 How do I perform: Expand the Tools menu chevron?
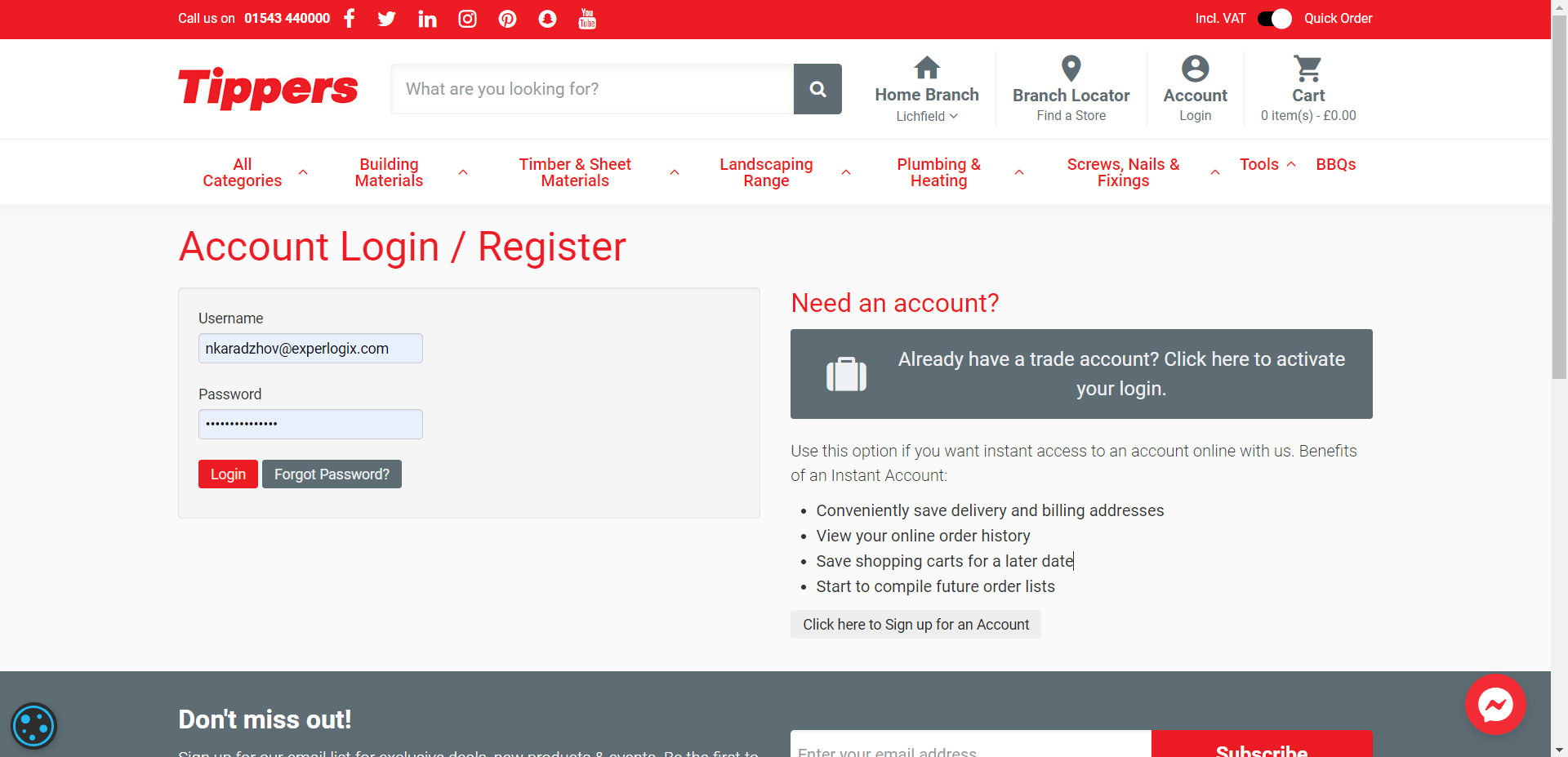click(1291, 164)
